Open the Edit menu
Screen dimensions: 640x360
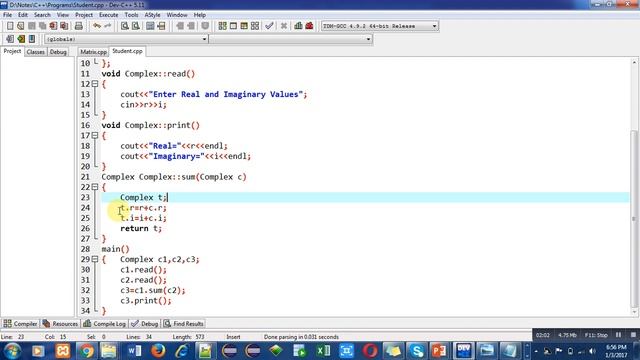click(23, 15)
